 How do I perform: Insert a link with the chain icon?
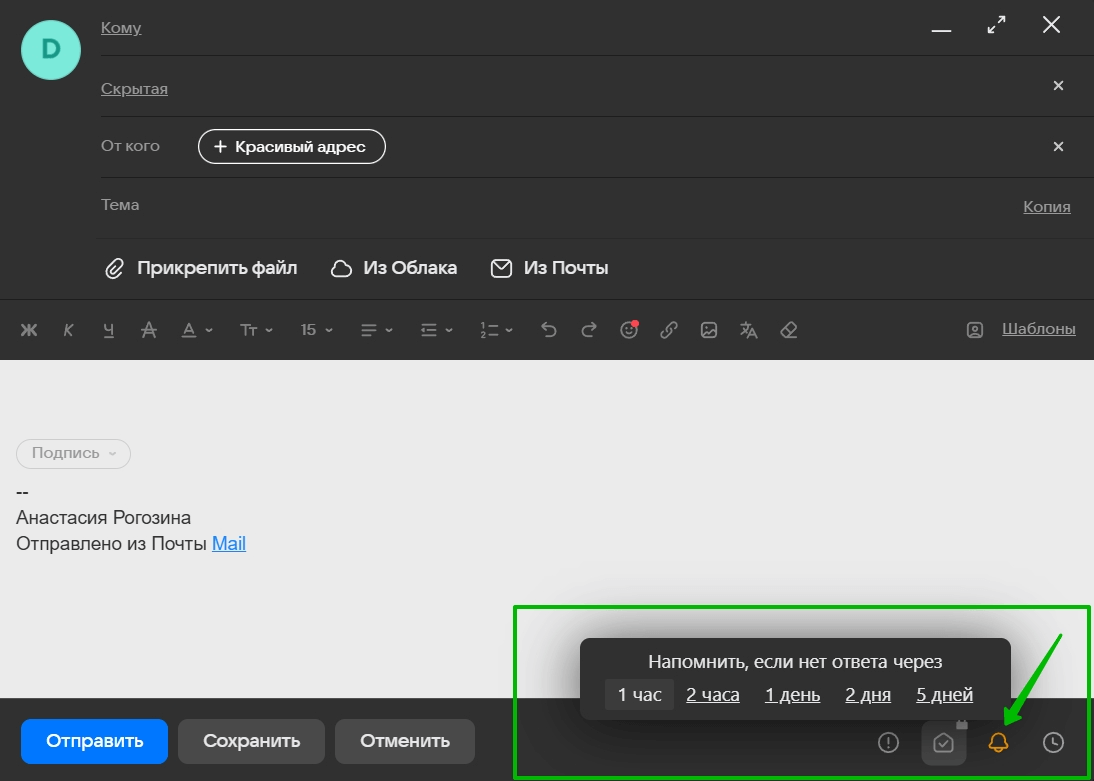tap(669, 330)
